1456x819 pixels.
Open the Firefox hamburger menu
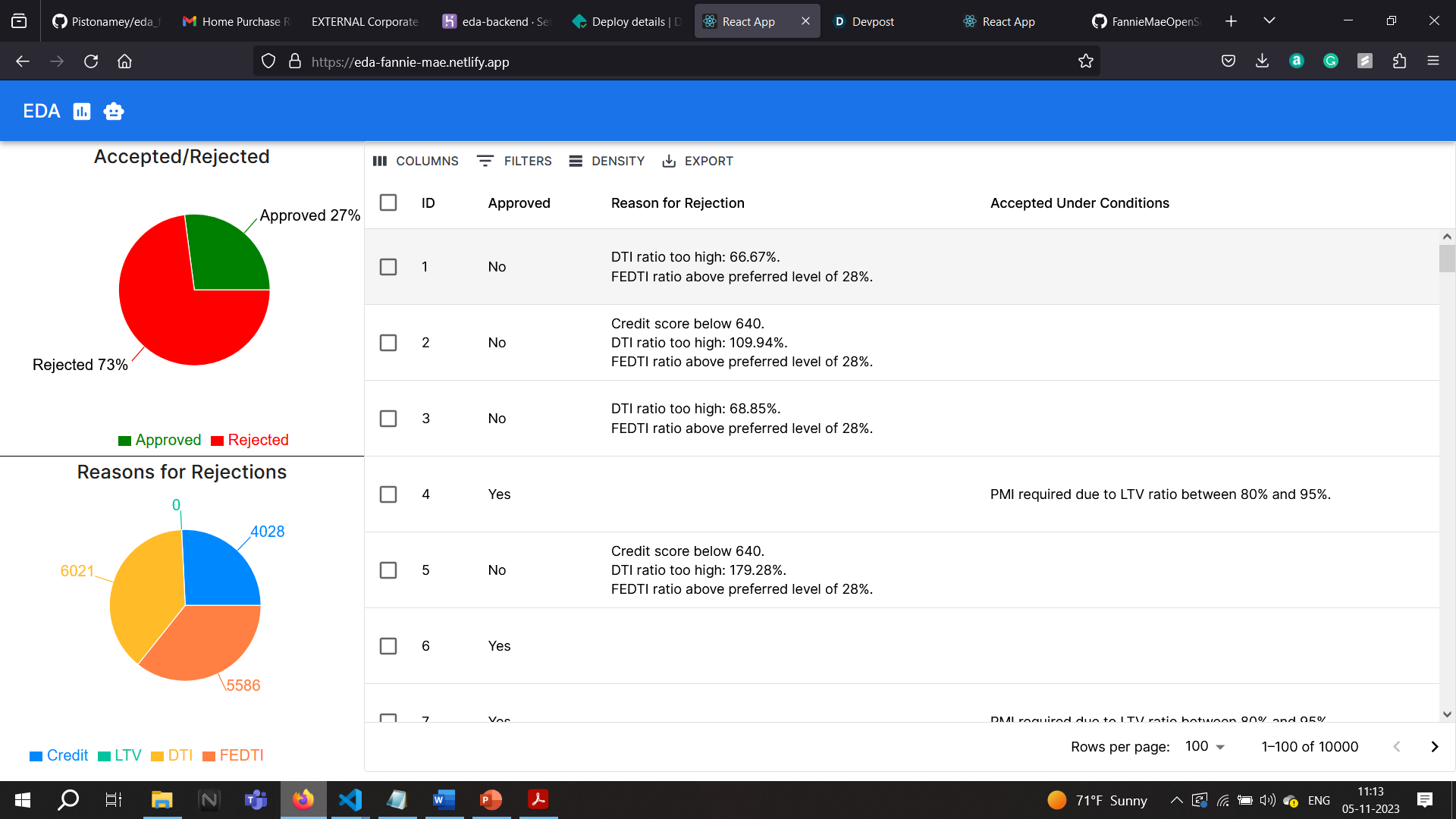coord(1435,61)
